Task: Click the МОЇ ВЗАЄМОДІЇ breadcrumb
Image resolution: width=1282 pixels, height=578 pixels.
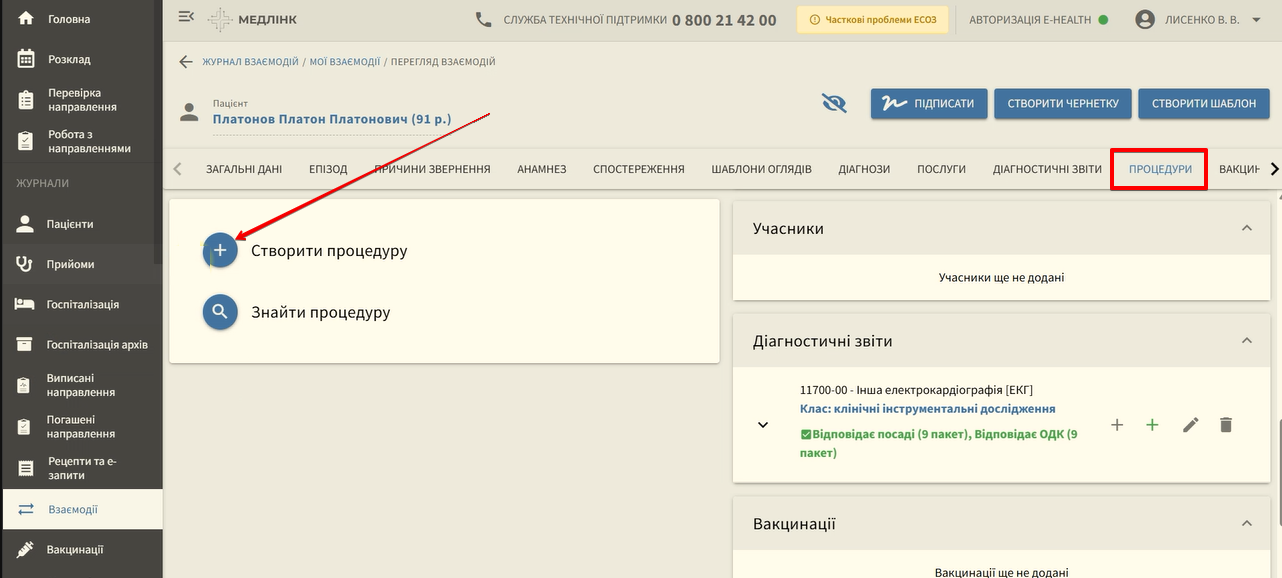Action: pos(344,62)
